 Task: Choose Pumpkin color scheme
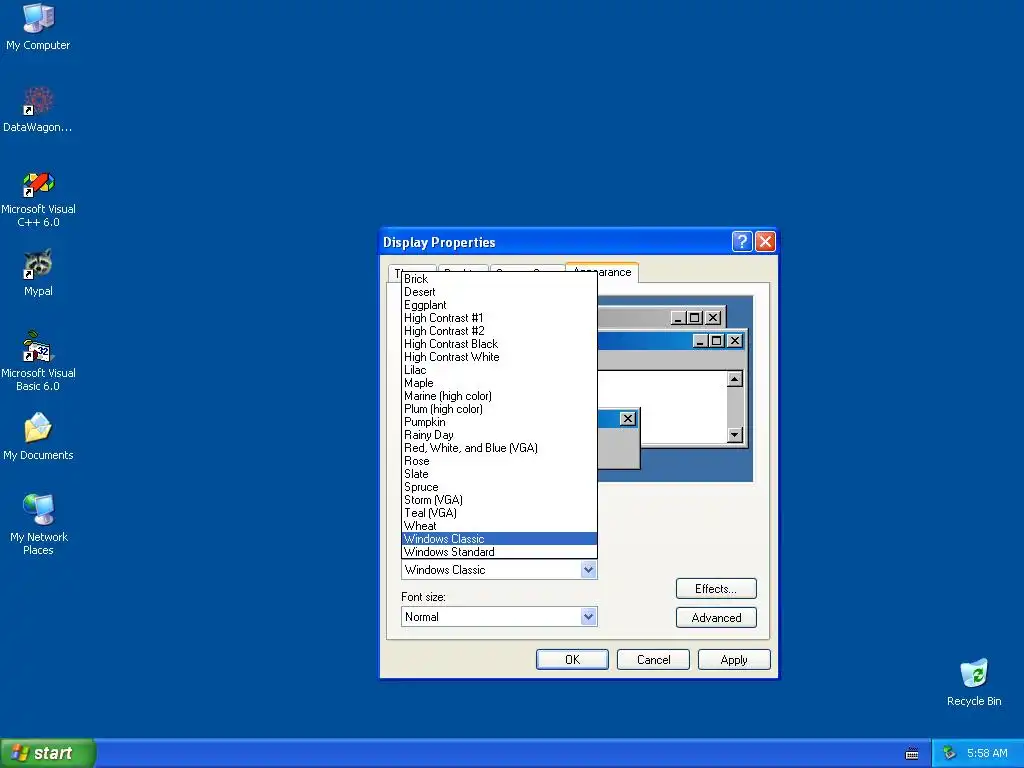coord(499,423)
